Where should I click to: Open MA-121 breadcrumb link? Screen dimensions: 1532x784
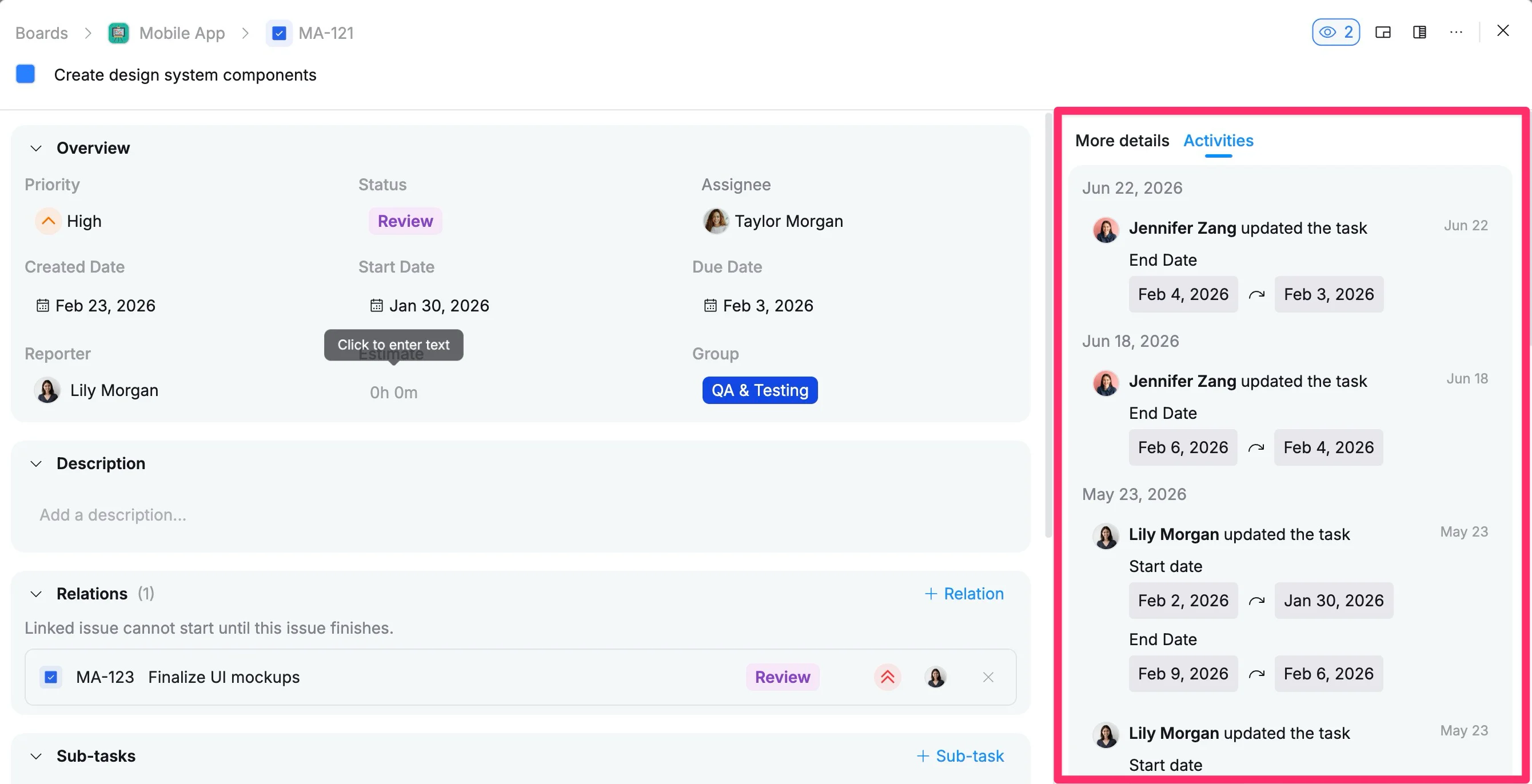(326, 33)
